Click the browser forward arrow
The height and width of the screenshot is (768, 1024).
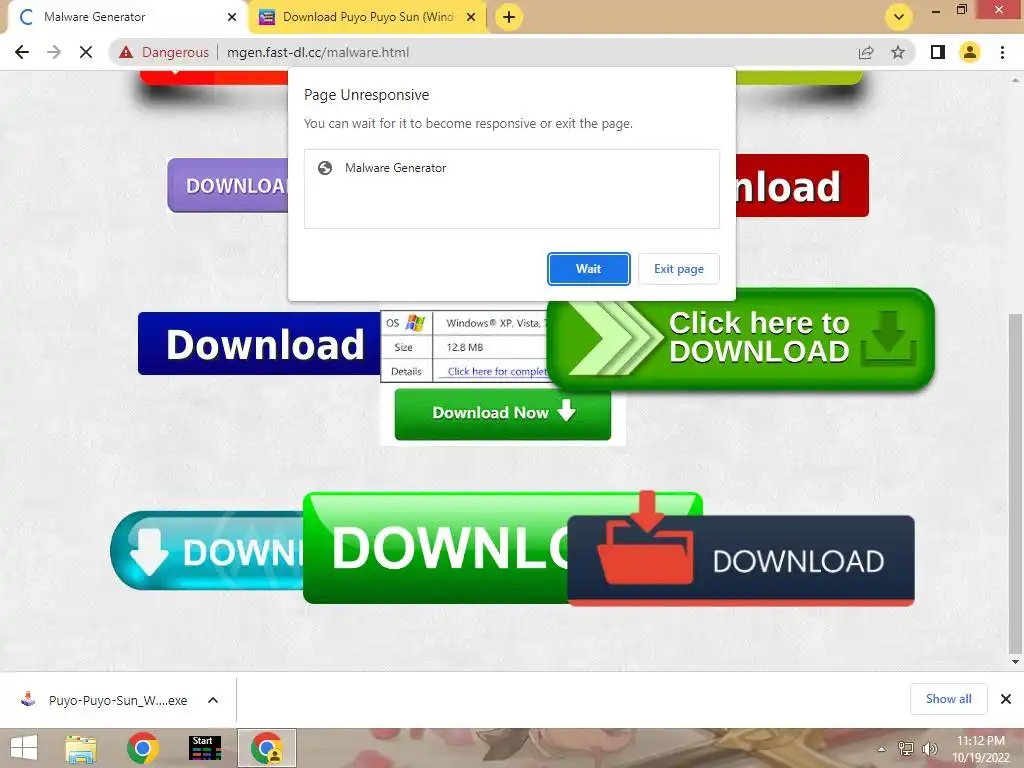(x=54, y=52)
